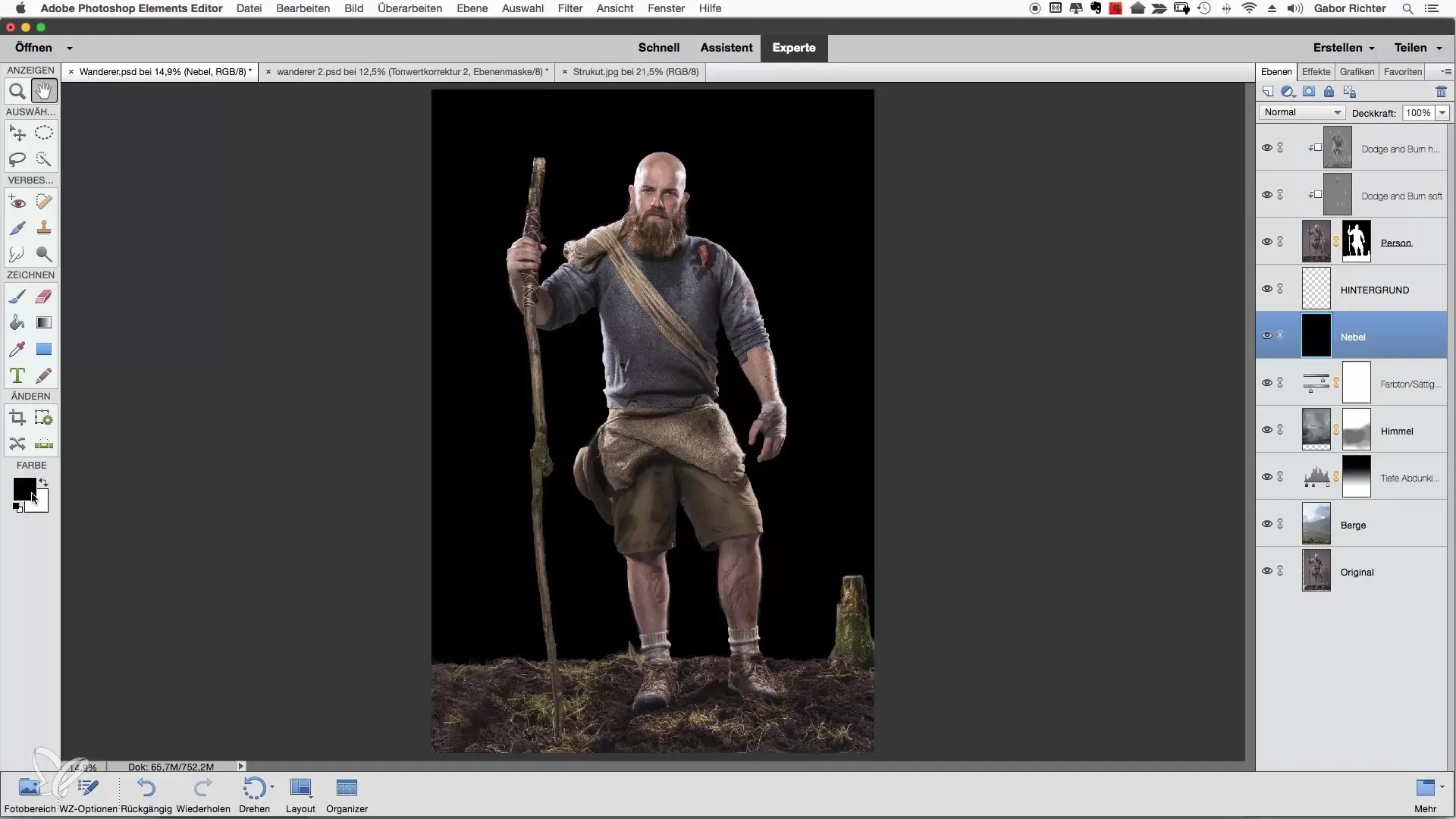
Task: Toggle visibility of Dodge and Burn soft layer
Action: coord(1266,195)
